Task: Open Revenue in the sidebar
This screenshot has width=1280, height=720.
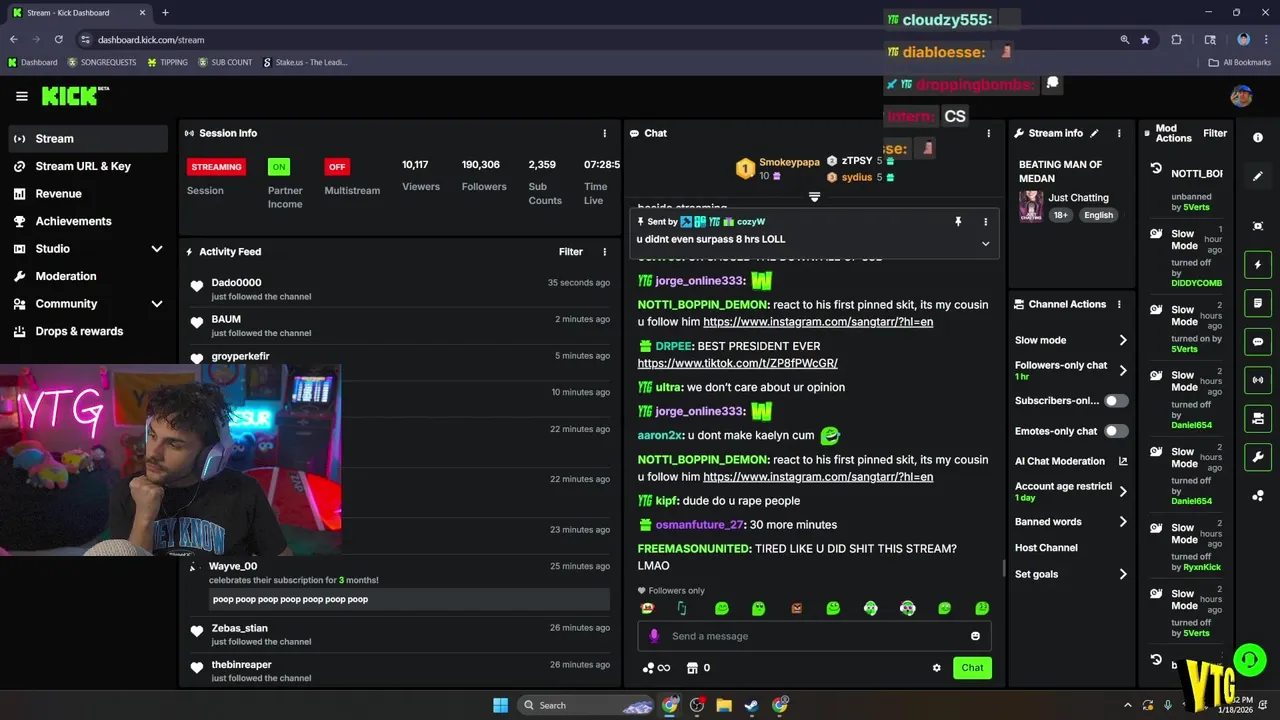Action: click(x=87, y=194)
